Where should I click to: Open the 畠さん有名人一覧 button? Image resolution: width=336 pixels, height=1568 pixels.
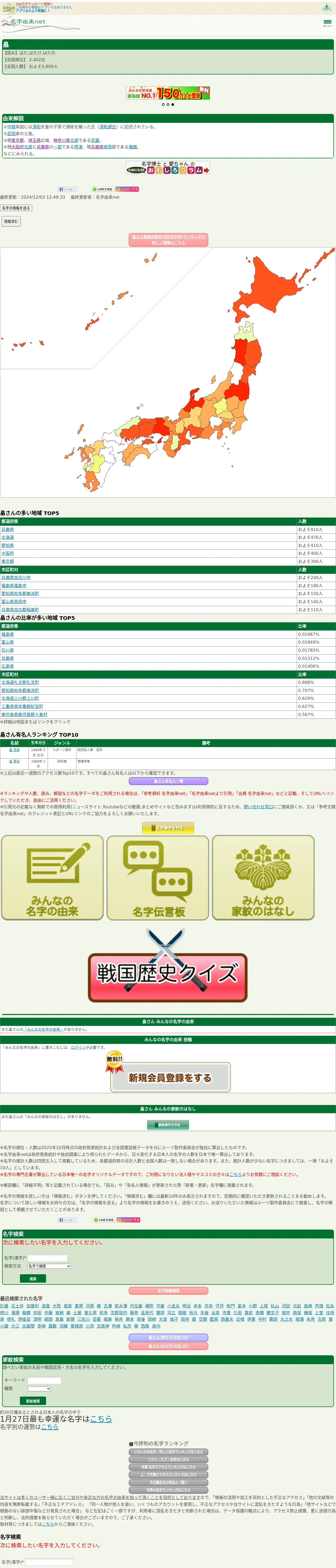pos(168,781)
